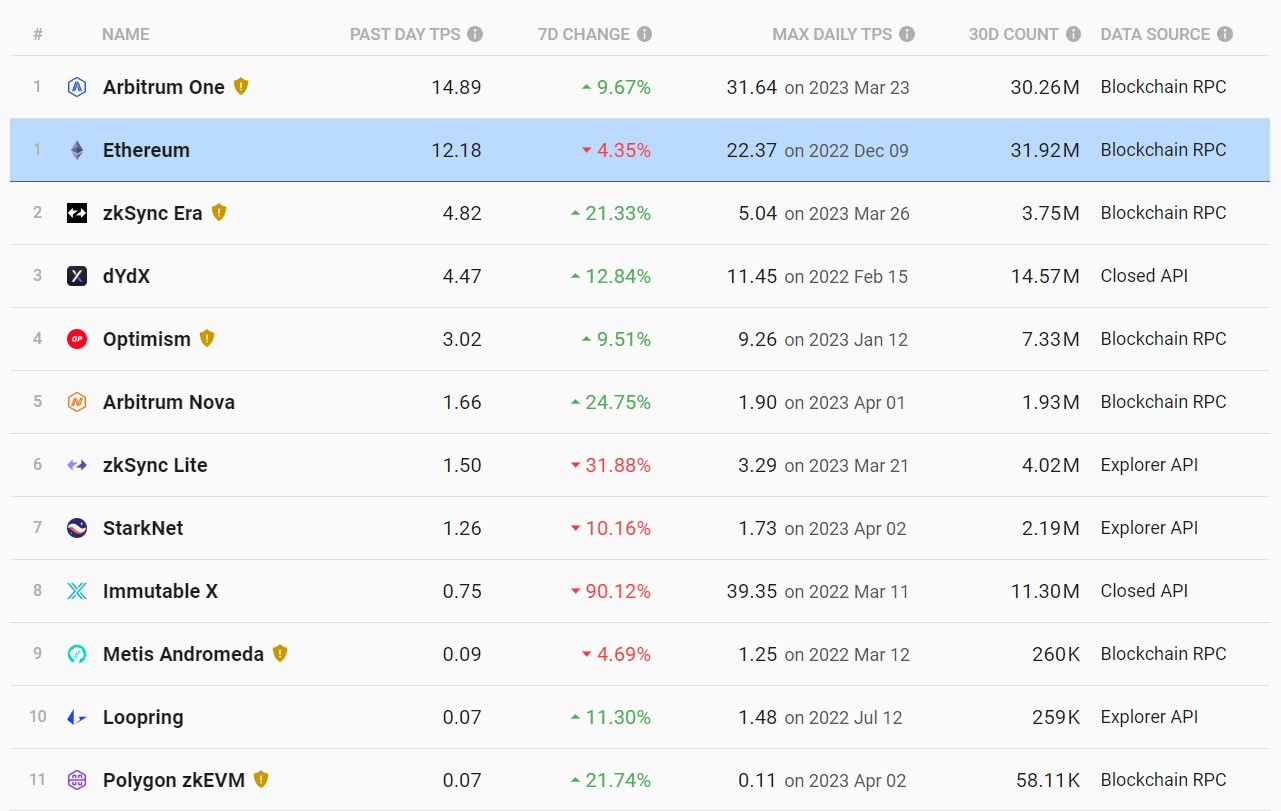Click the 7D CHANGE column header
The width and height of the screenshot is (1281, 811).
584,34
